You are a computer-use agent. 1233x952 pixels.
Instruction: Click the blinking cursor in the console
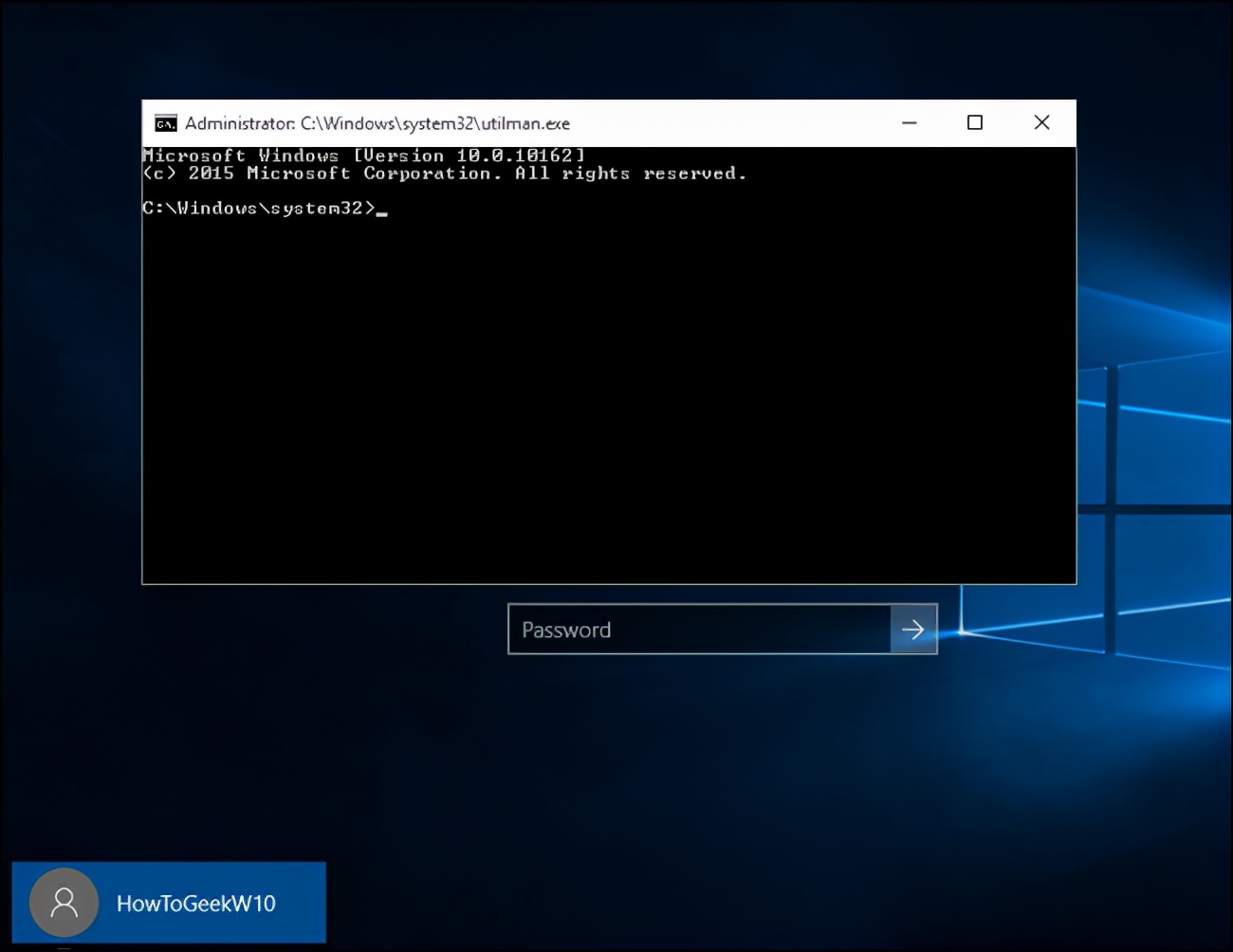click(x=383, y=210)
